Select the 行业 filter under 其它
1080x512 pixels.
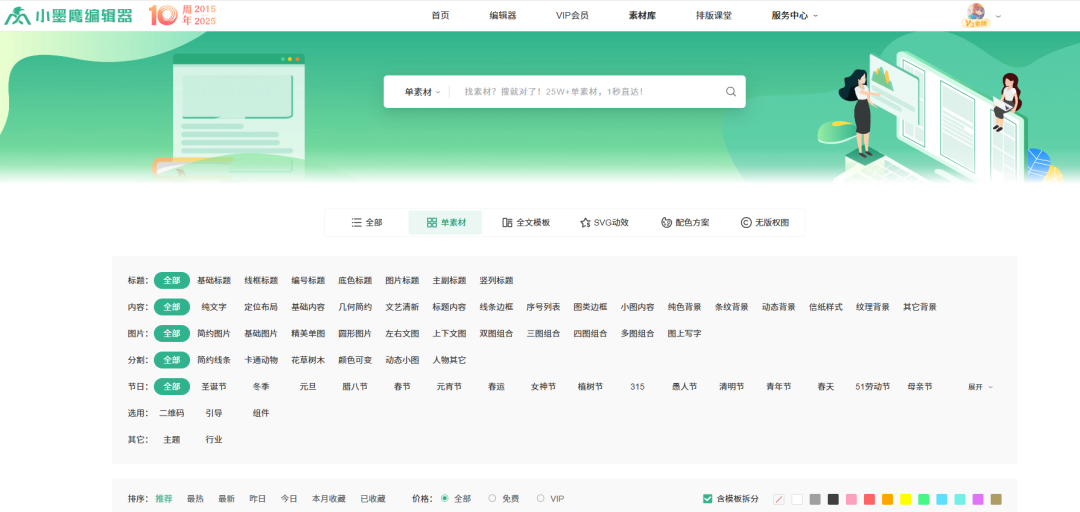click(214, 439)
